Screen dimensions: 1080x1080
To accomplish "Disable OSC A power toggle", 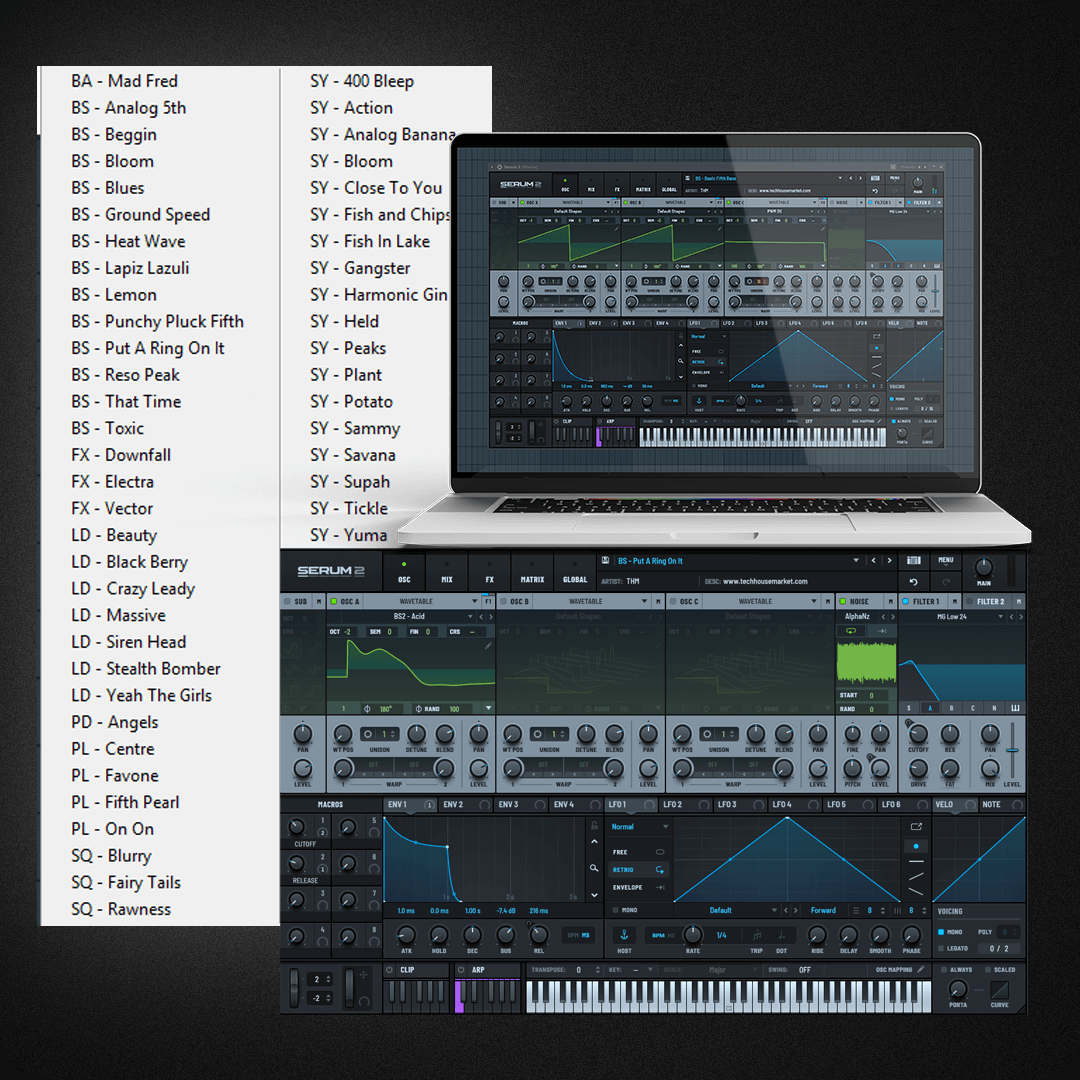I will point(333,601).
